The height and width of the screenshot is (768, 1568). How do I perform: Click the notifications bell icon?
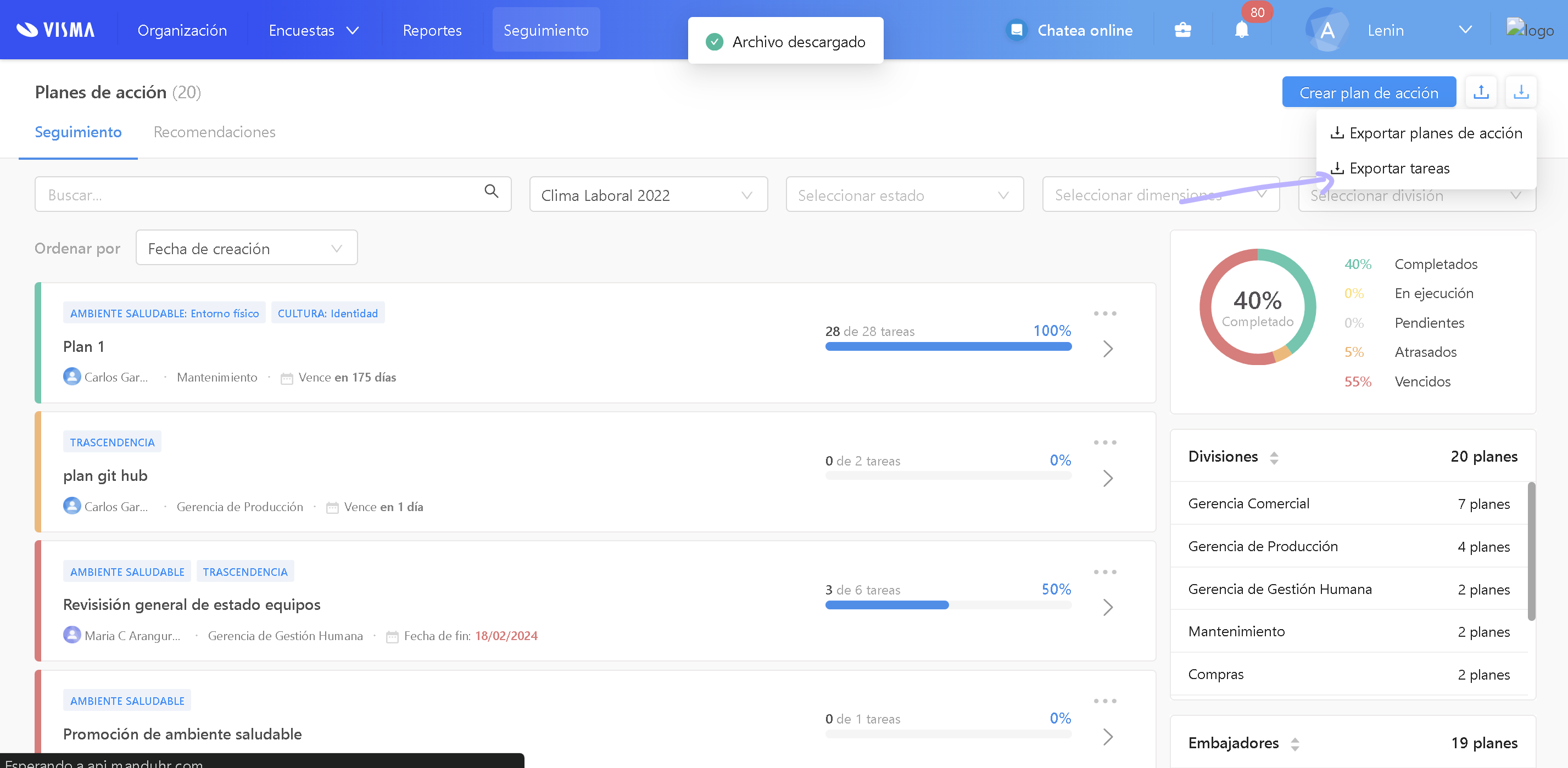coord(1241,30)
